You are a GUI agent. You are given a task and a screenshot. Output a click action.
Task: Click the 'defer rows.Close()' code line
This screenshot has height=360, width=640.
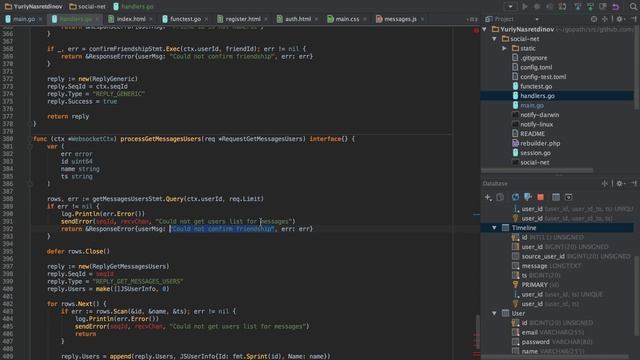tap(78, 251)
